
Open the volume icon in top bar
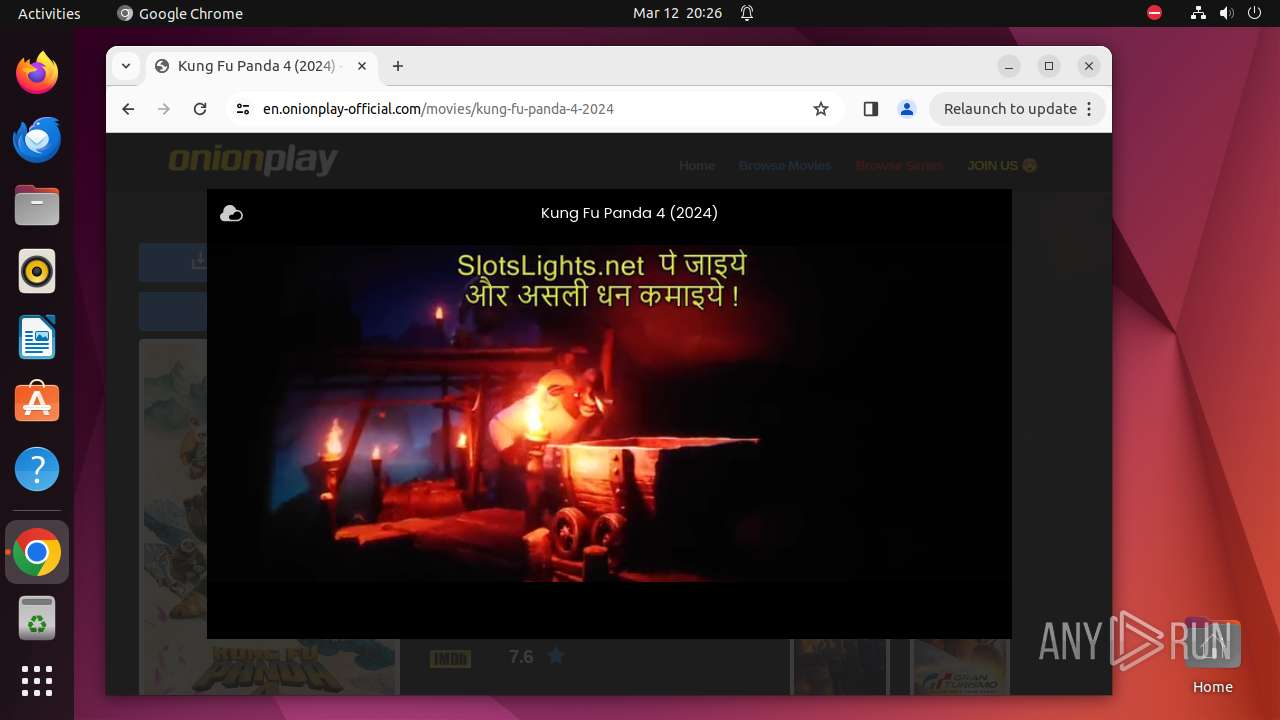click(x=1226, y=13)
